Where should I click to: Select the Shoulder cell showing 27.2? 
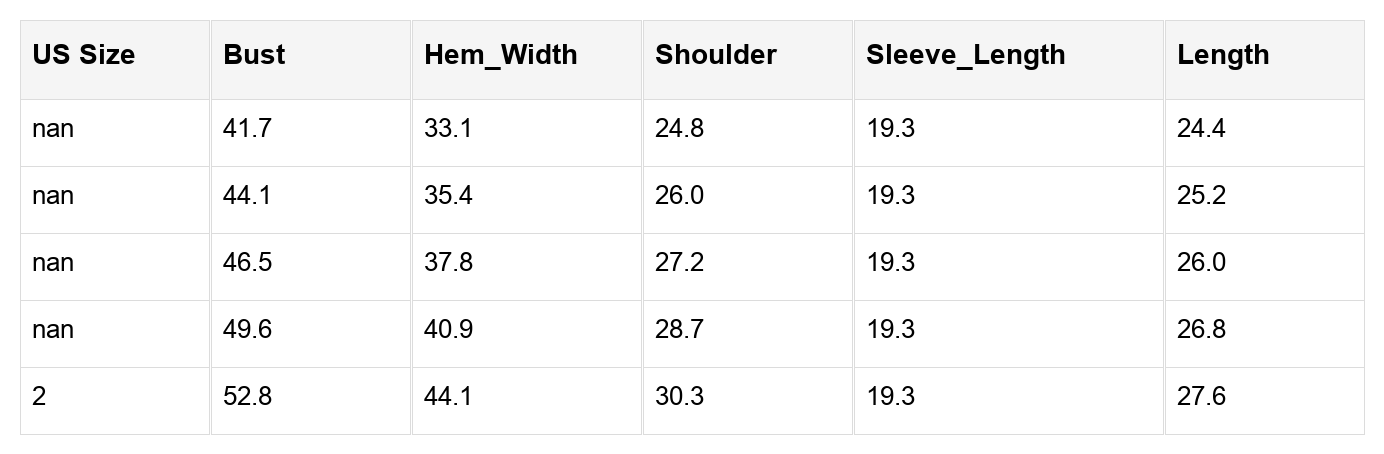pyautogui.click(x=679, y=263)
